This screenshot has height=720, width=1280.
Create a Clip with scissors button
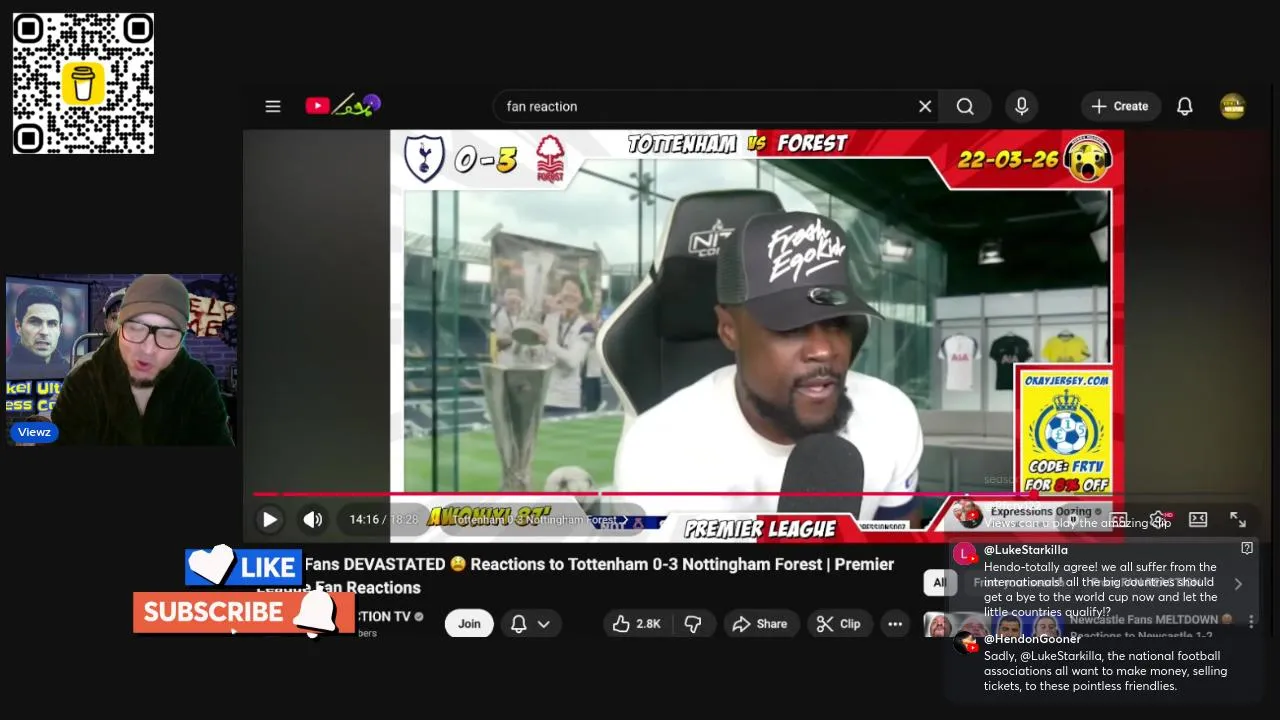(838, 623)
